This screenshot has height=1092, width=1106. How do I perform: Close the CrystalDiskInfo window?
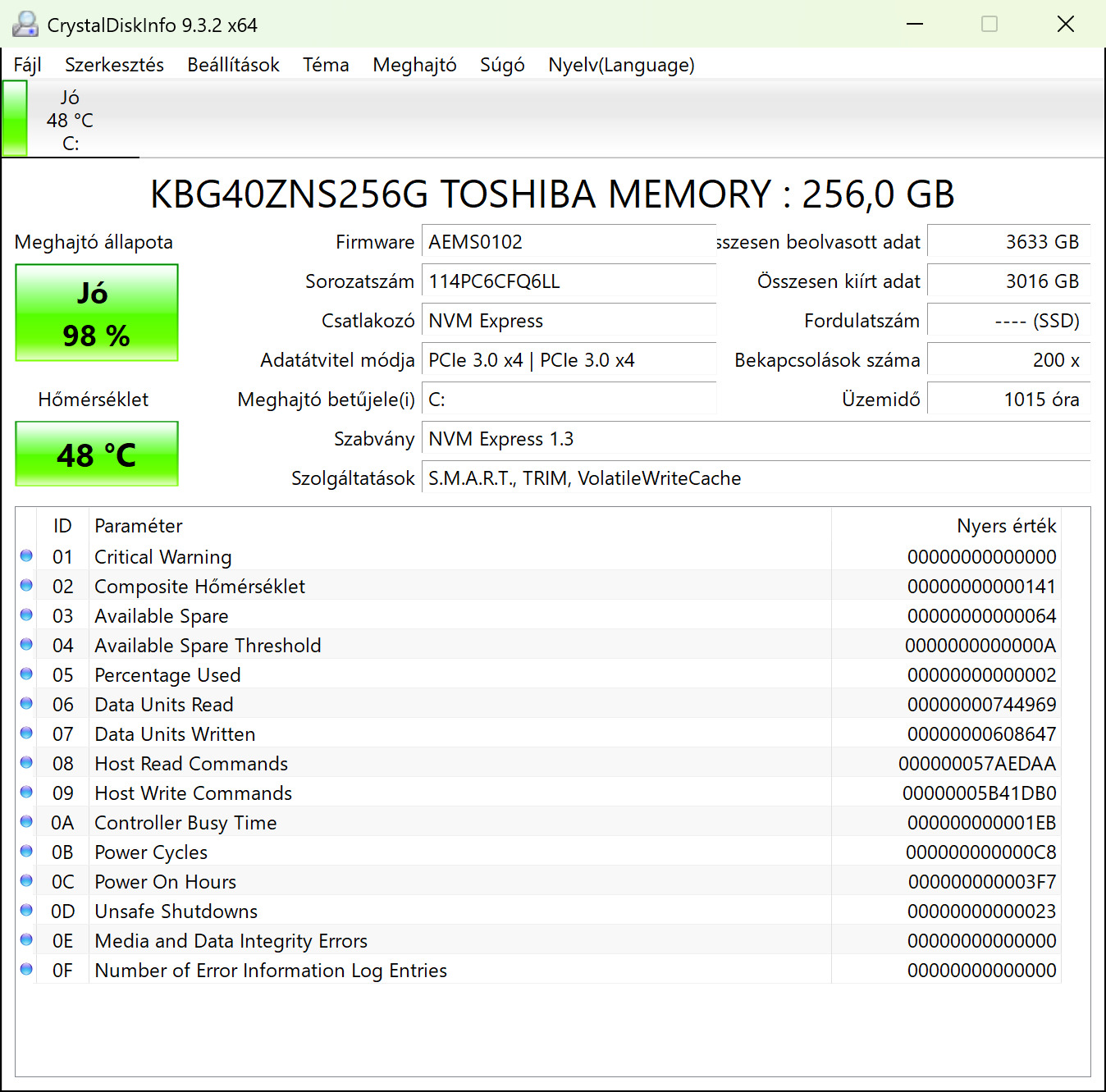coord(1066,24)
